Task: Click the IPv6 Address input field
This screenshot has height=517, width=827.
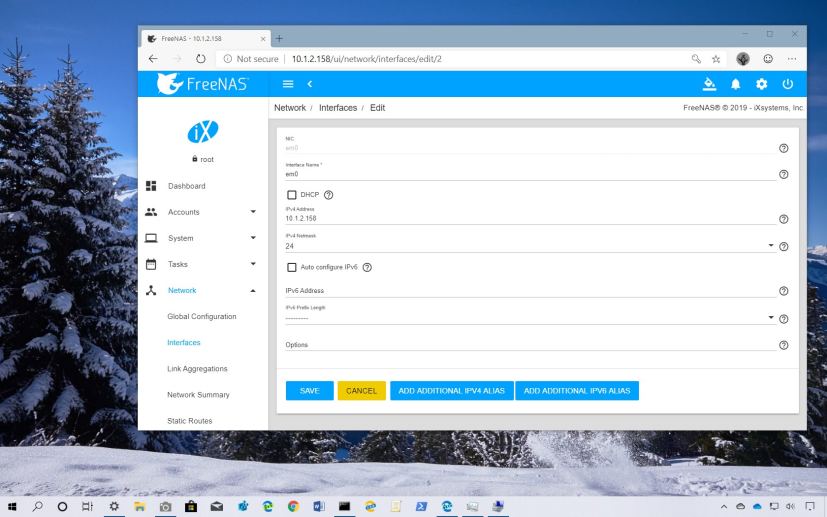Action: [x=531, y=291]
